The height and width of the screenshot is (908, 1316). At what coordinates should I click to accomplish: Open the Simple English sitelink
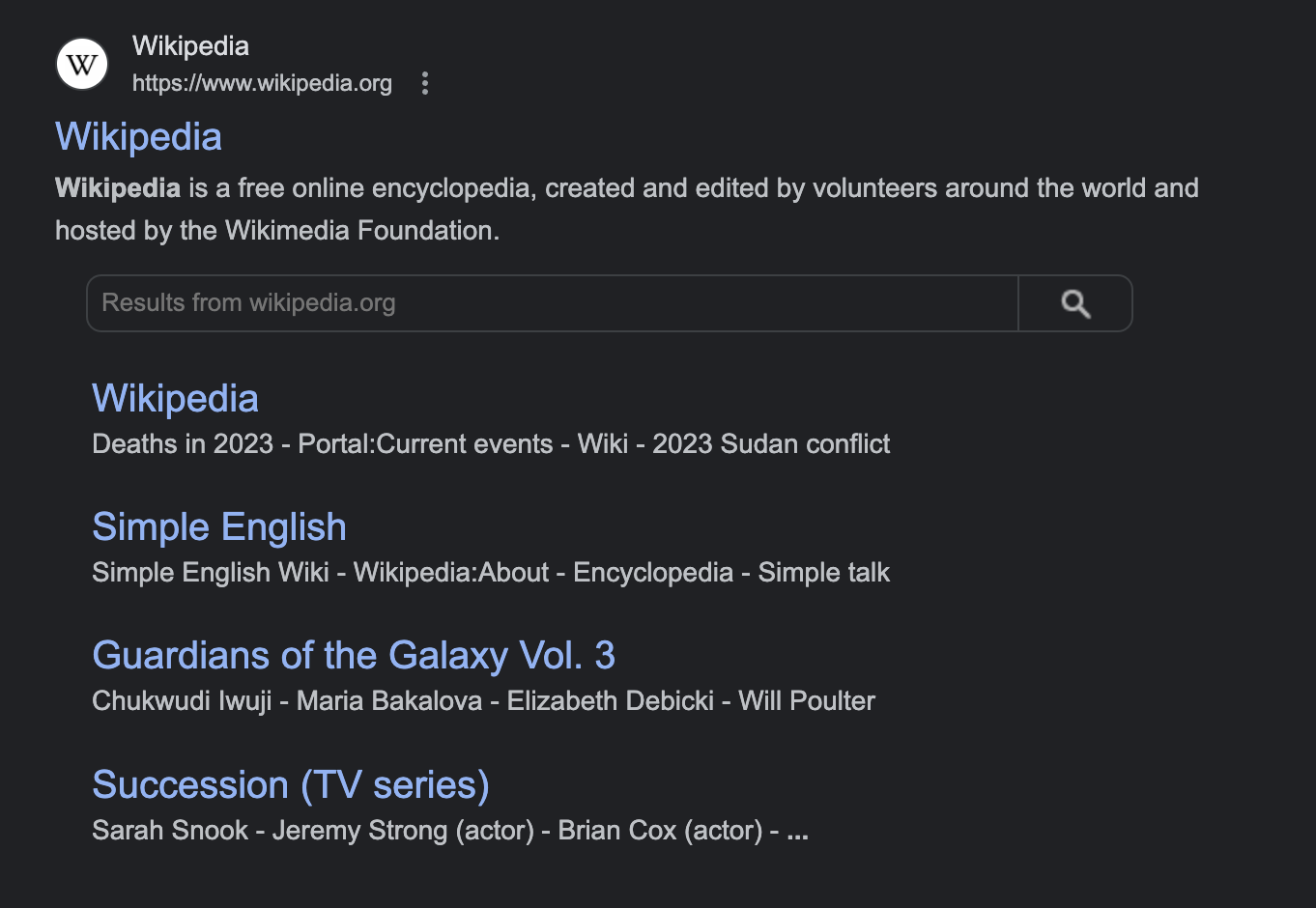pos(219,527)
